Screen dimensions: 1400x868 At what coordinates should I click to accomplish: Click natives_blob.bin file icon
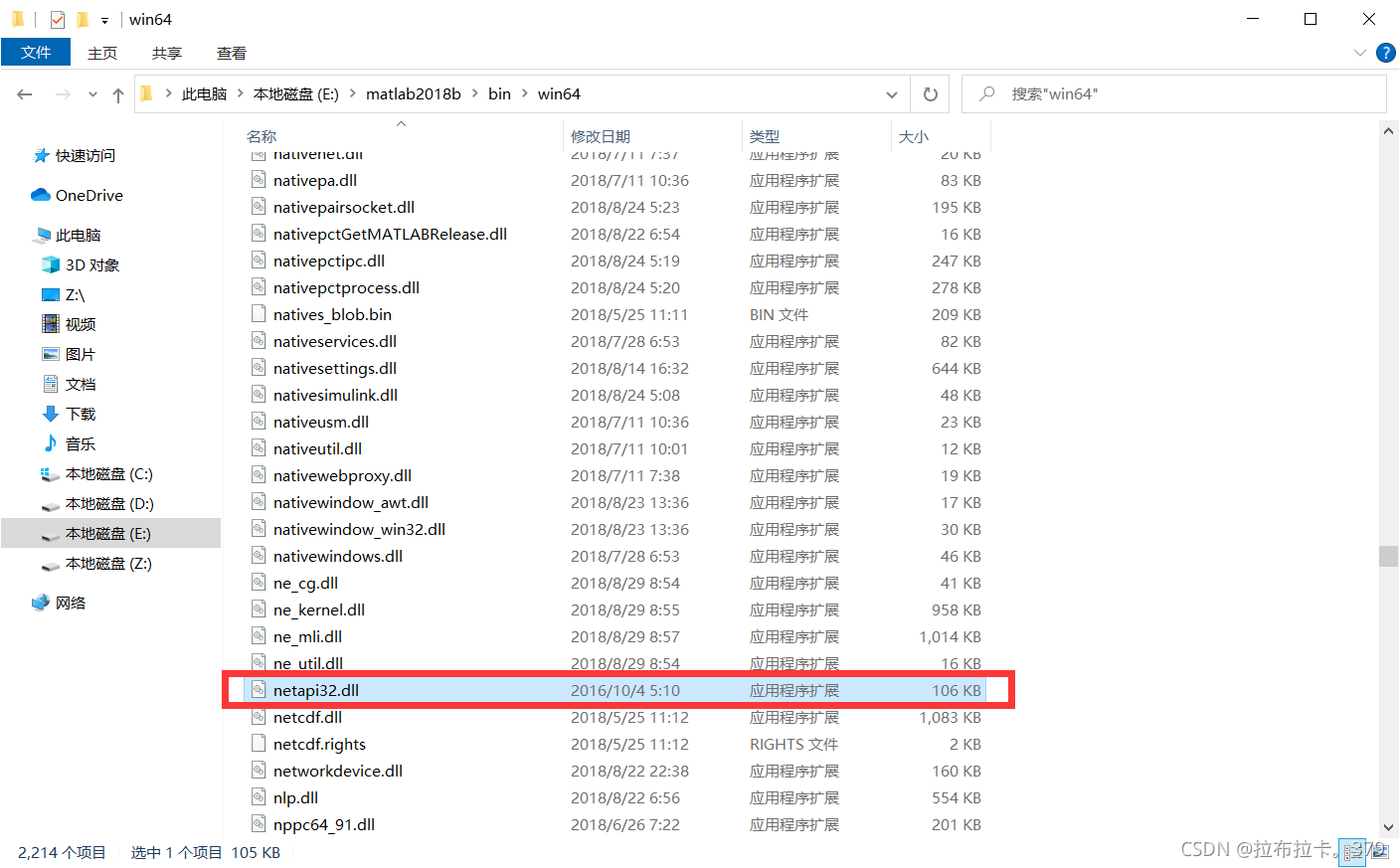[x=259, y=313]
